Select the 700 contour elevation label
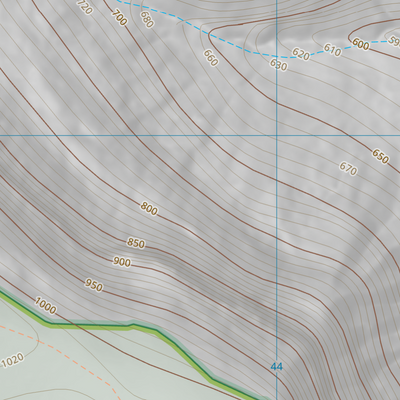Image resolution: width=400 pixels, height=400 pixels. (x=119, y=18)
